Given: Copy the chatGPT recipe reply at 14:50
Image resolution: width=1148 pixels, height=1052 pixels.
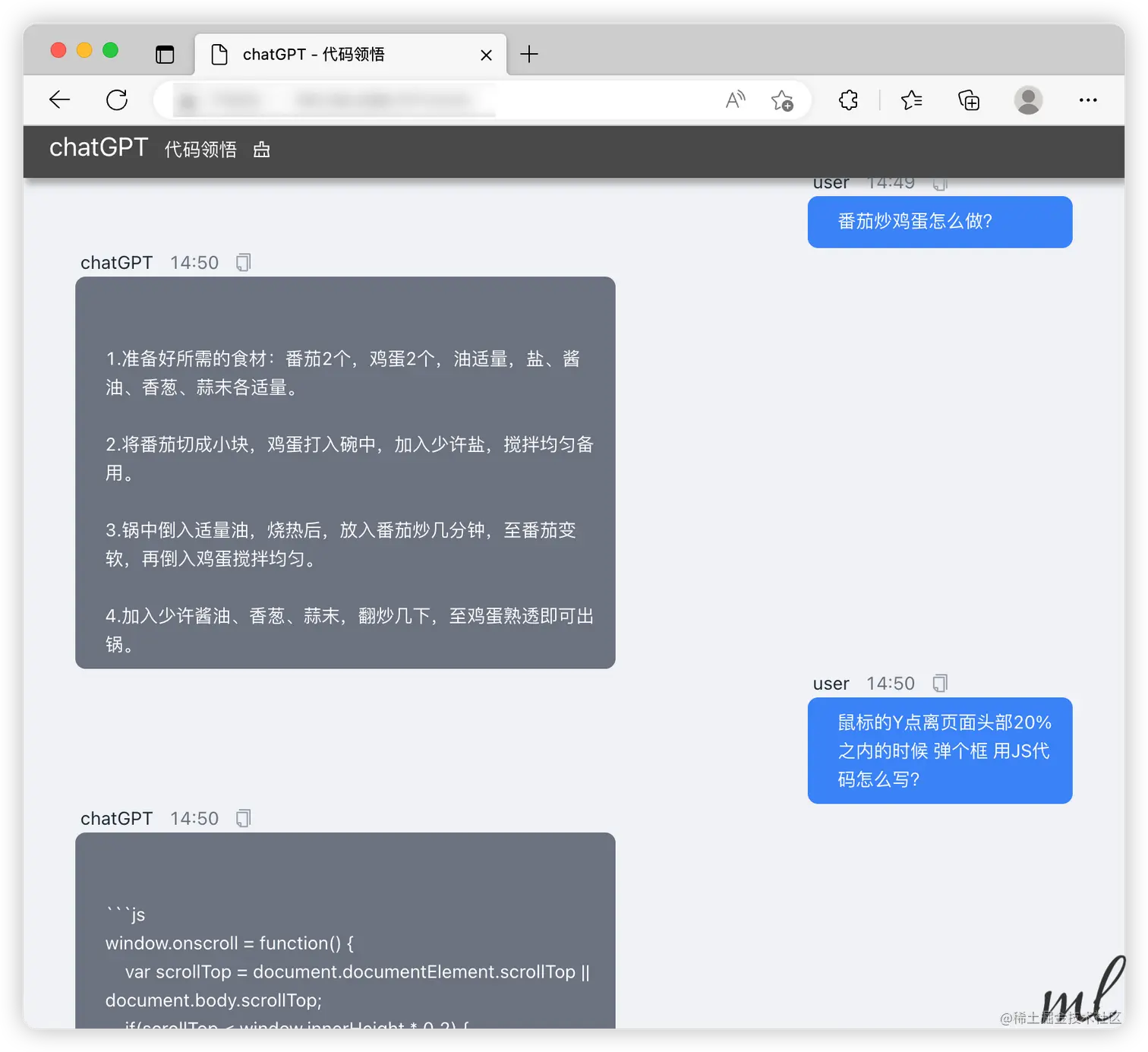Looking at the screenshot, I should click(243, 263).
